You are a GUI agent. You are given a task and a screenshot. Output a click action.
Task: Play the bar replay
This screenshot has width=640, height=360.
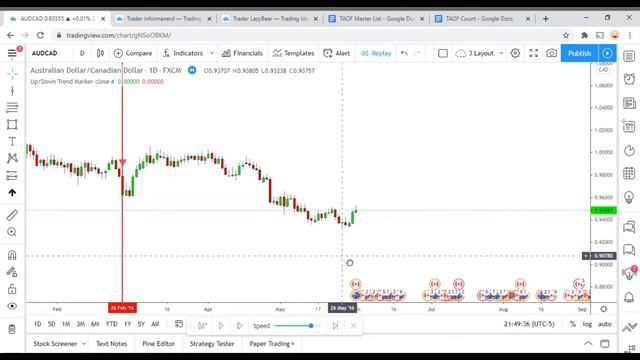tap(221, 326)
